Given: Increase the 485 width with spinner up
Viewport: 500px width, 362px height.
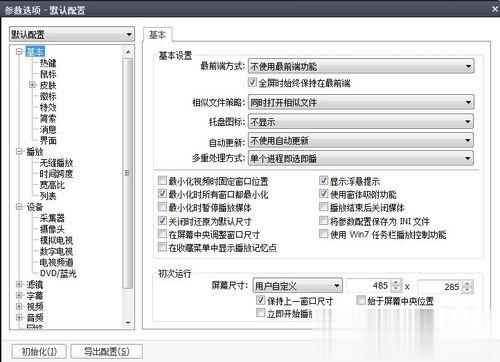Looking at the screenshot, I should 396,283.
